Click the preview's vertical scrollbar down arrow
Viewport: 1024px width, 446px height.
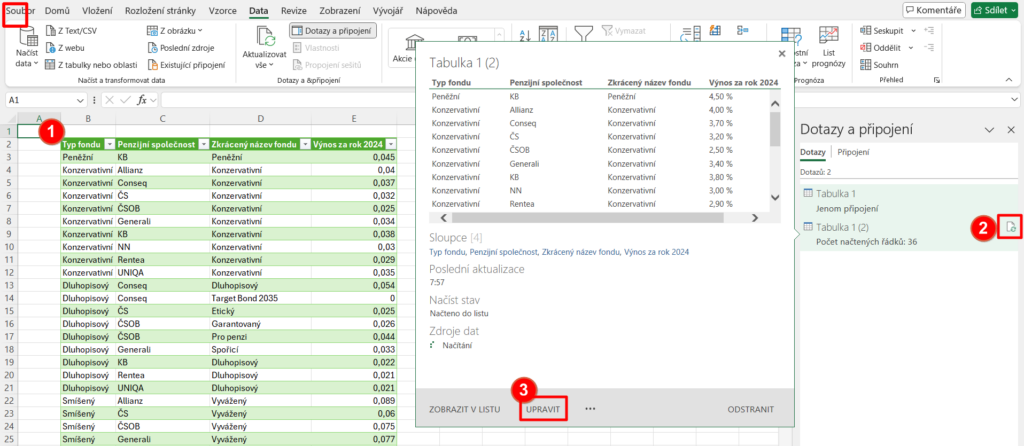[x=775, y=197]
